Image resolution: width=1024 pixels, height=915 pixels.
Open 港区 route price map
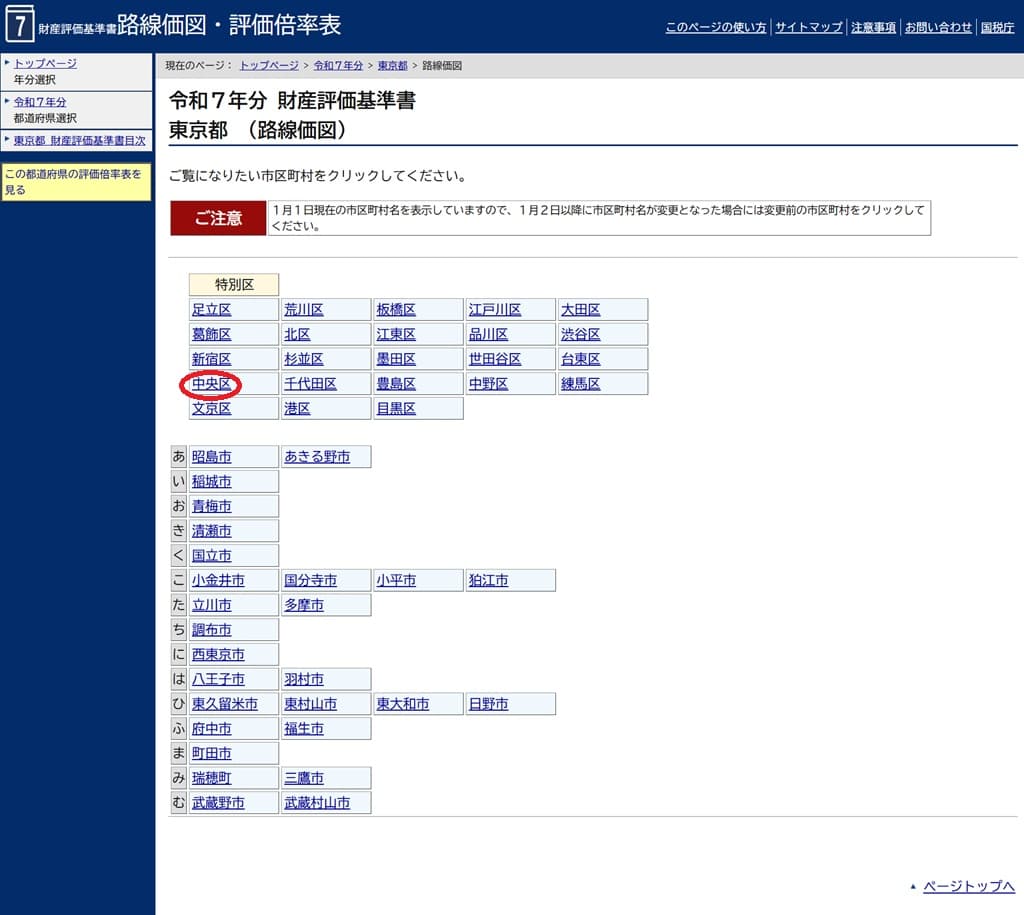point(297,409)
